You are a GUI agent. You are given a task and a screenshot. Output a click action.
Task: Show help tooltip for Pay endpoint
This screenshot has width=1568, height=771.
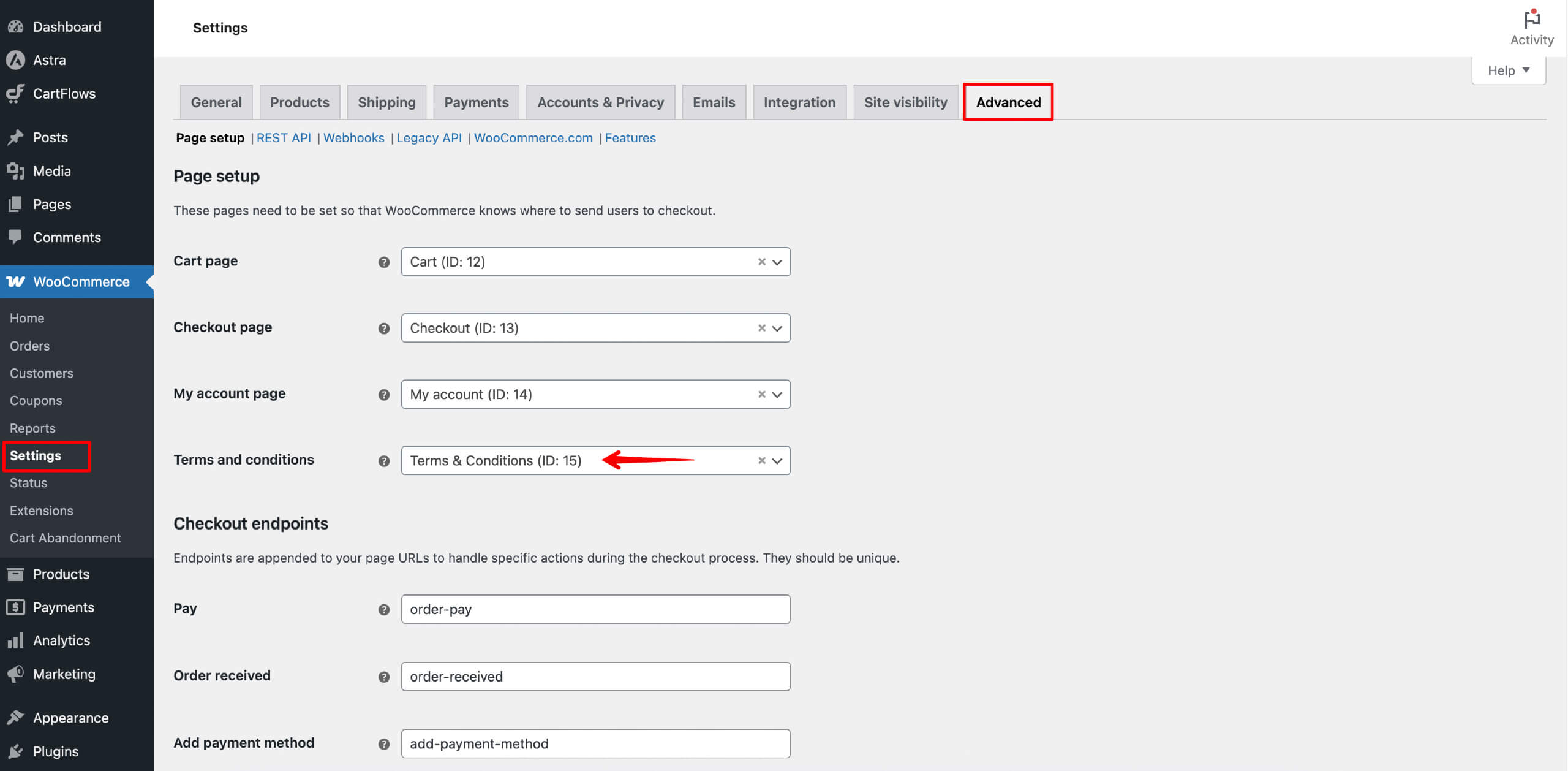click(384, 610)
